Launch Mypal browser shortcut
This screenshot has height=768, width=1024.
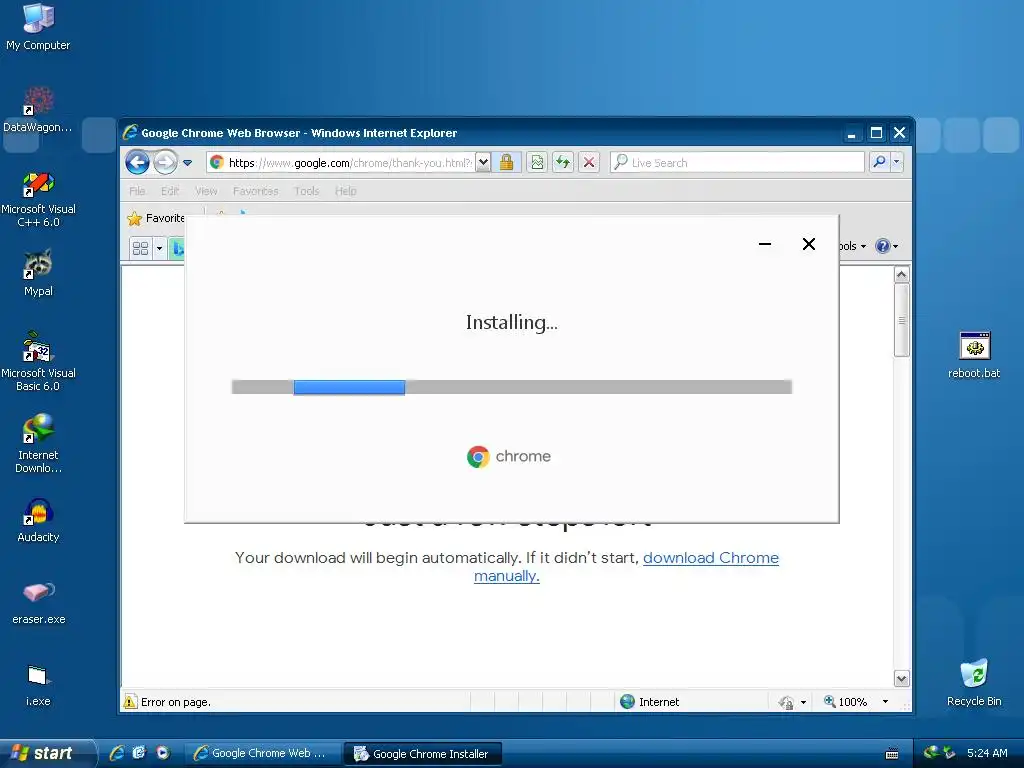38,273
